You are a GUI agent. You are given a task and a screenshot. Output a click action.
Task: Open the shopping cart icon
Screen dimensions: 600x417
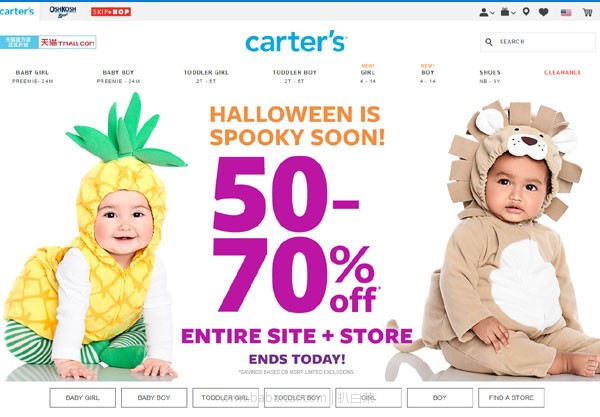tap(587, 12)
